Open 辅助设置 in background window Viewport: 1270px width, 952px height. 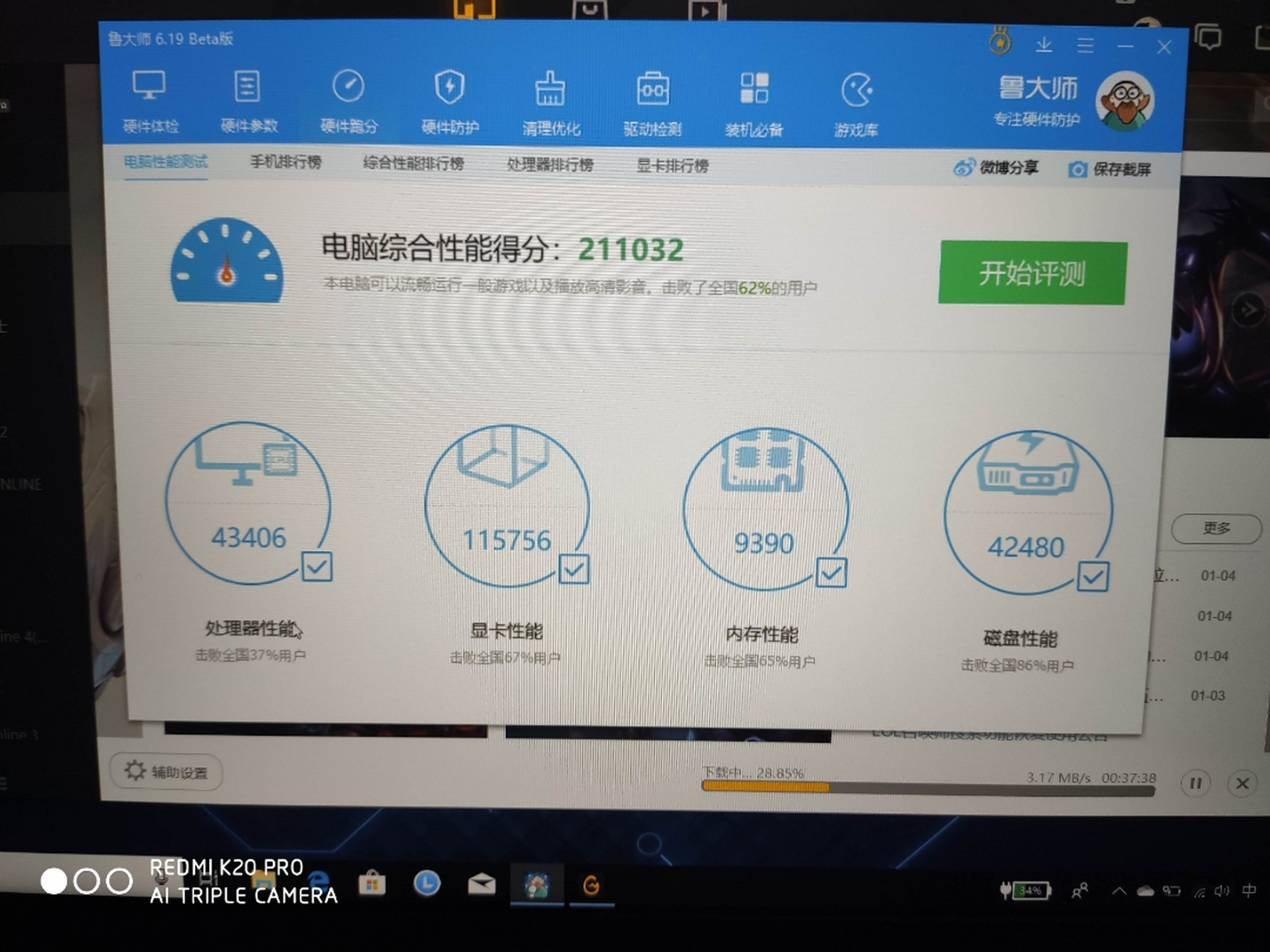pyautogui.click(x=166, y=771)
